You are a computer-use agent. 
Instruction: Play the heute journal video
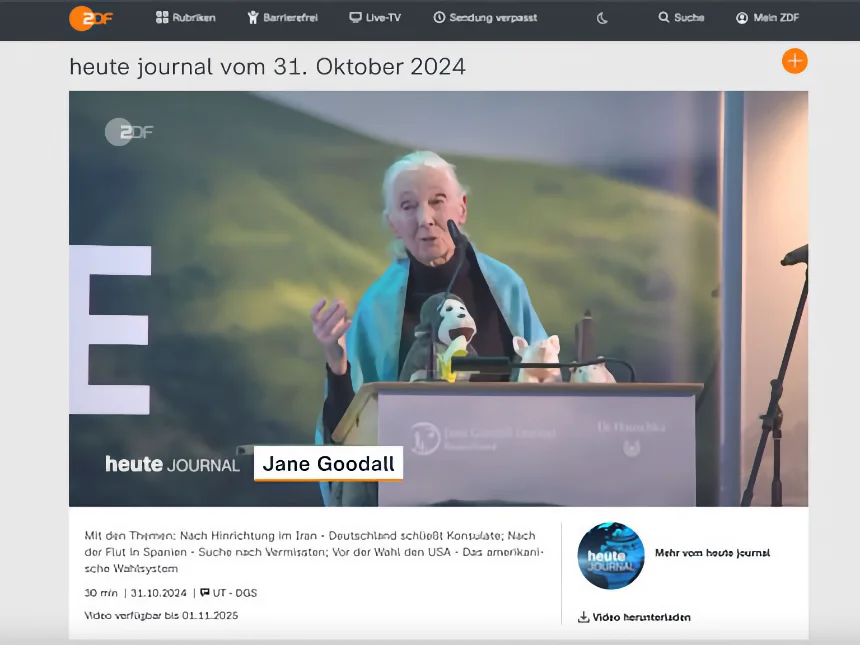click(438, 298)
